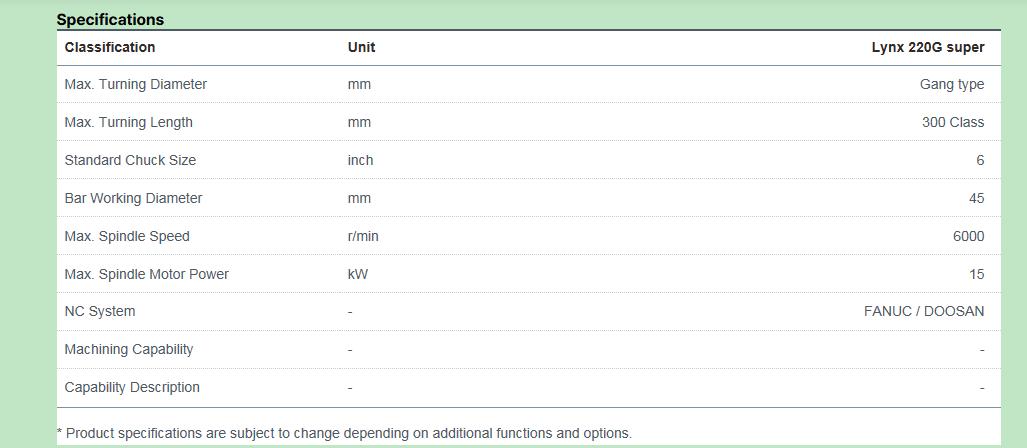Image resolution: width=1027 pixels, height=448 pixels.
Task: Select the Max. Spindle Motor Power label
Action: coord(146,274)
